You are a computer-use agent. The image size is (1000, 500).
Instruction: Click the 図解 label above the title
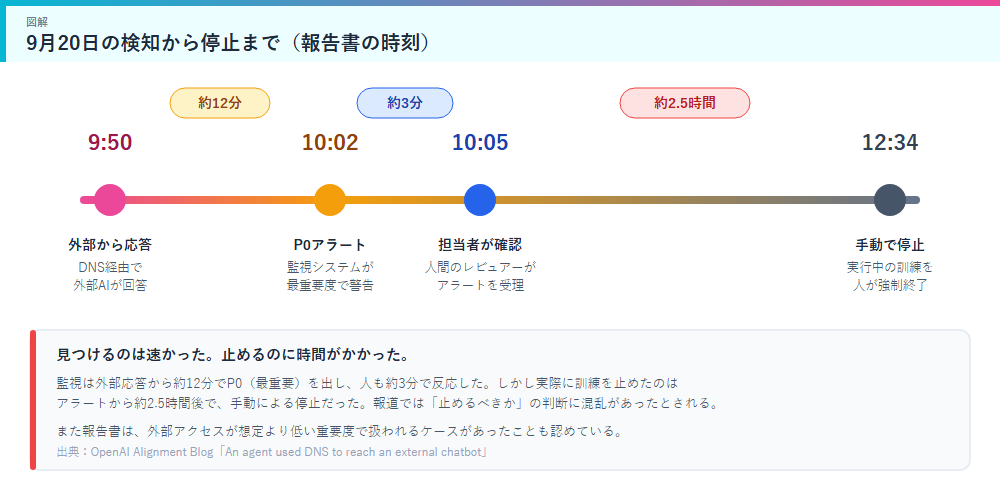(36, 22)
